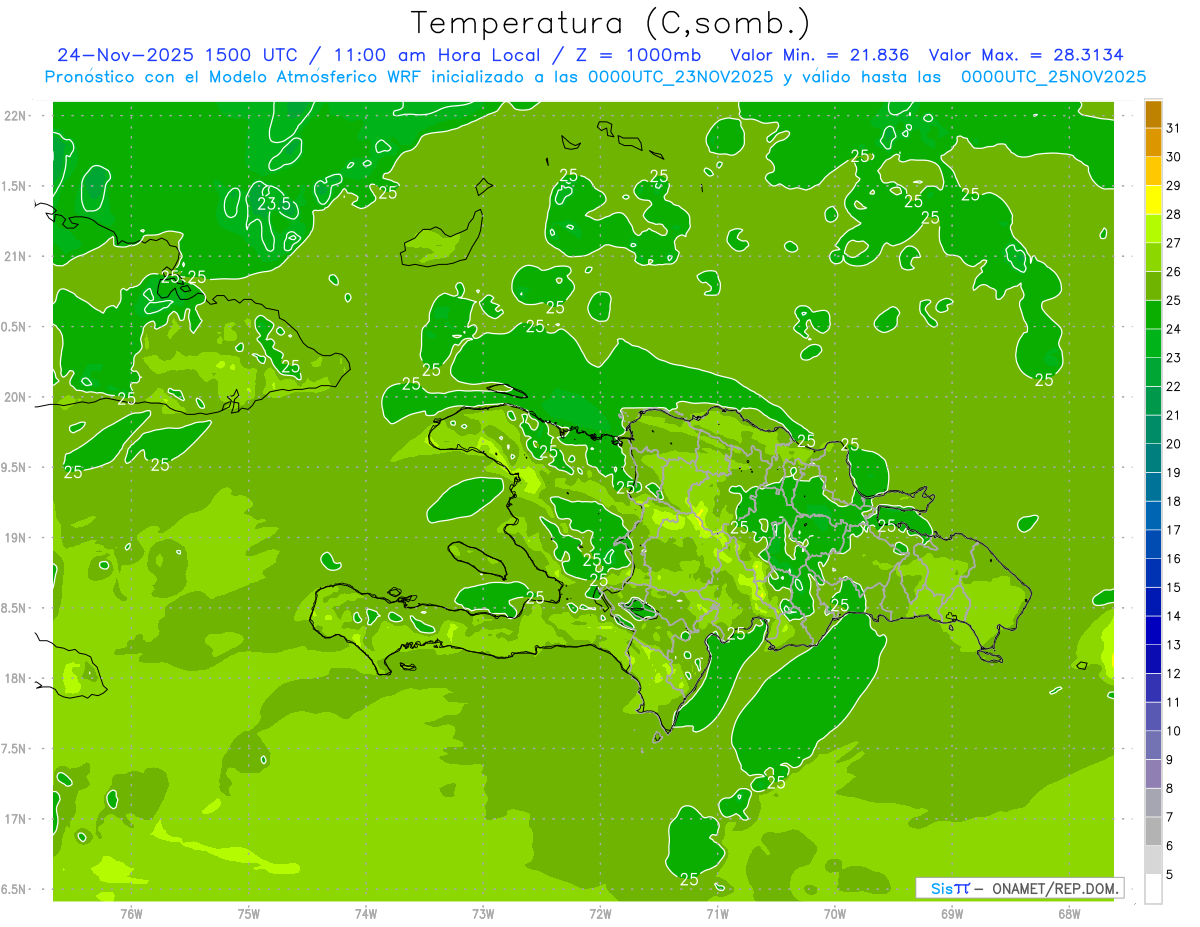This screenshot has height=927, width=1200.
Task: Click the 'ONAMET/REP.DOM.' credit label
Action: tap(1055, 888)
